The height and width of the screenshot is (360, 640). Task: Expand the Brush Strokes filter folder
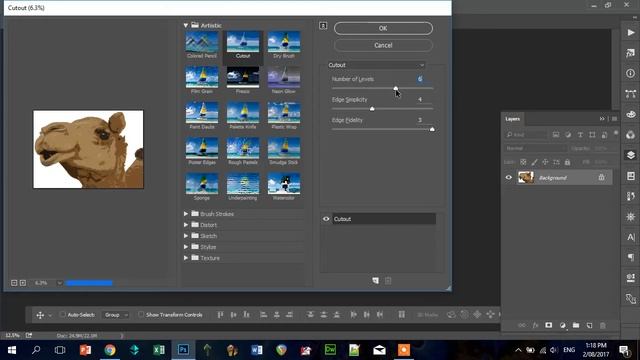(x=186, y=214)
